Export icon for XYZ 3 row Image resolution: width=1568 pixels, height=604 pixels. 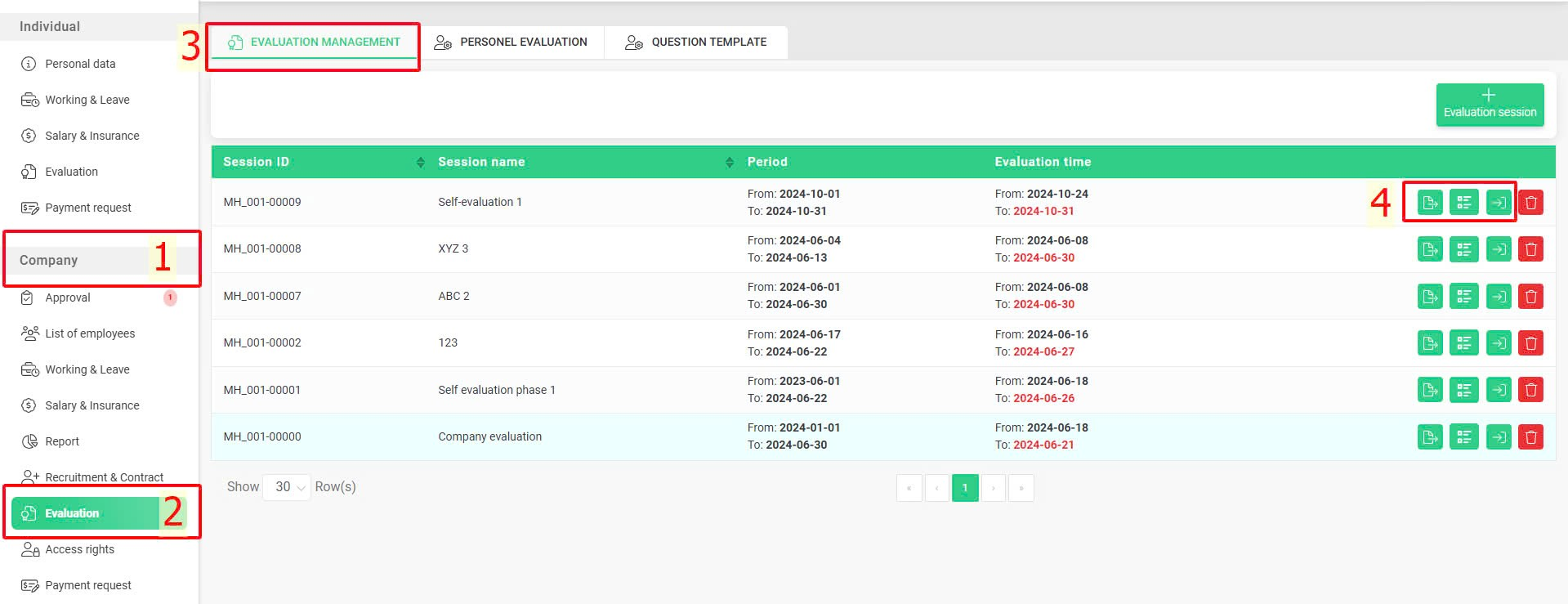click(x=1430, y=249)
